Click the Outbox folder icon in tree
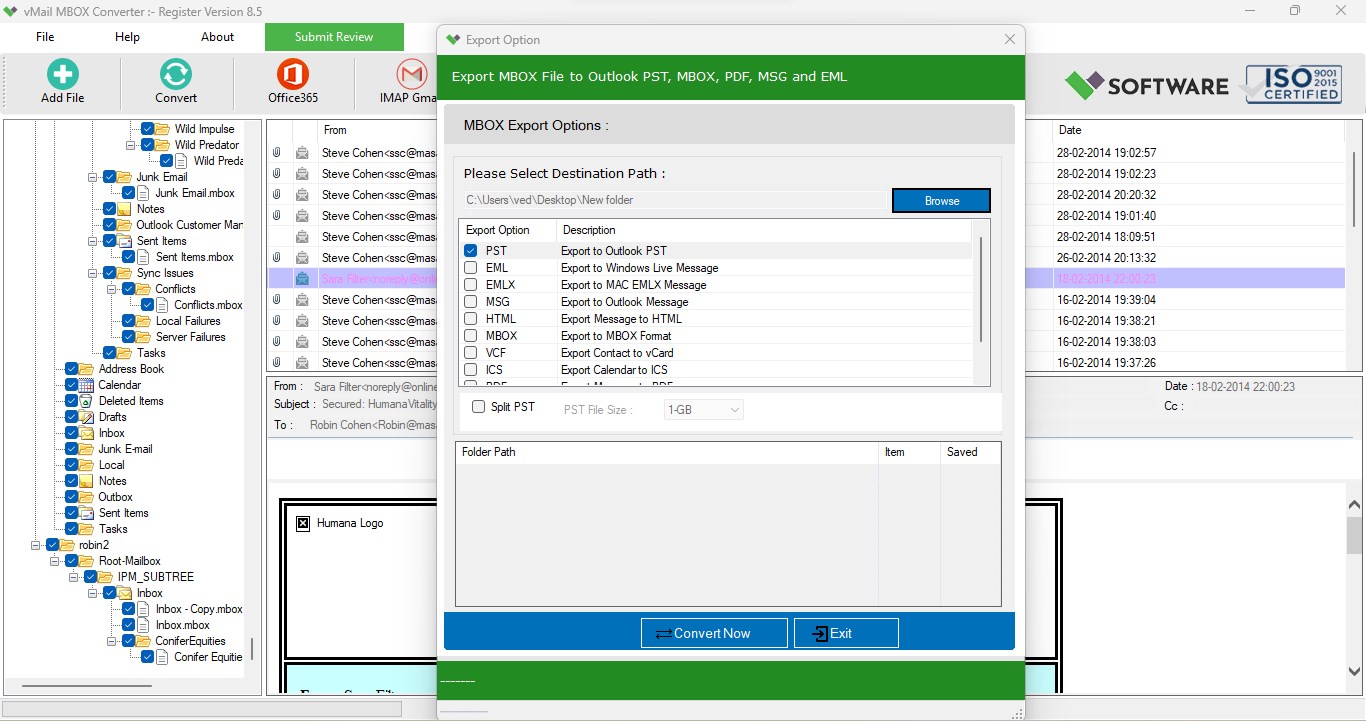The width and height of the screenshot is (1366, 721). pyautogui.click(x=88, y=497)
